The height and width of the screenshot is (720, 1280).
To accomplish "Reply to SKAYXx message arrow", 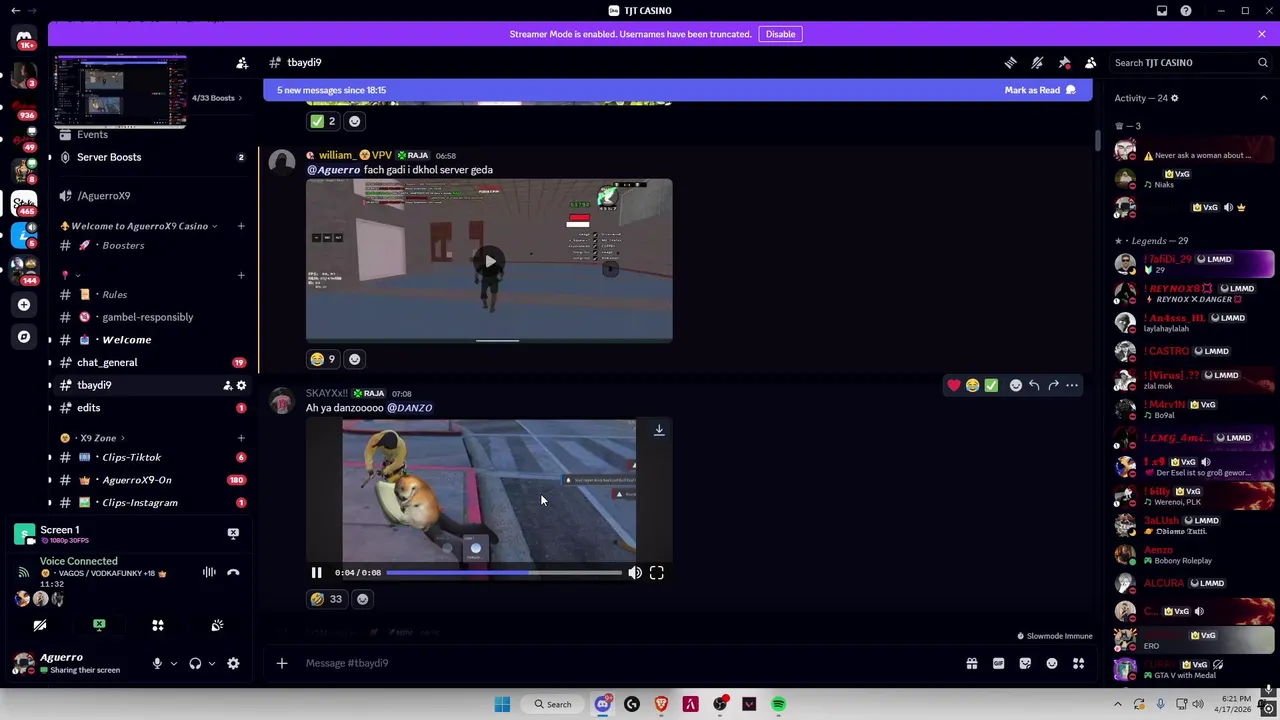I will [x=1034, y=385].
